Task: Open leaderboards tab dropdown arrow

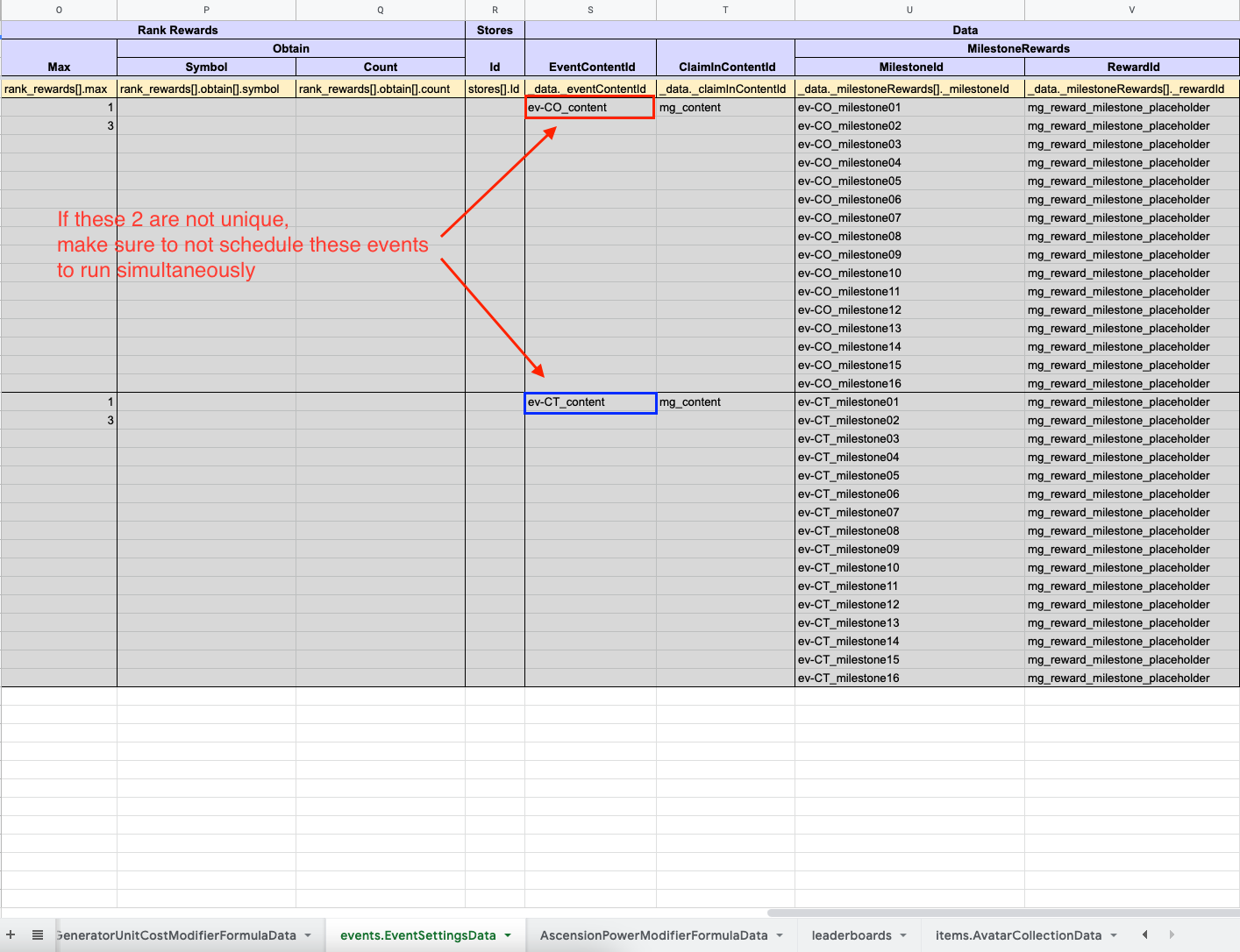Action: 903,935
